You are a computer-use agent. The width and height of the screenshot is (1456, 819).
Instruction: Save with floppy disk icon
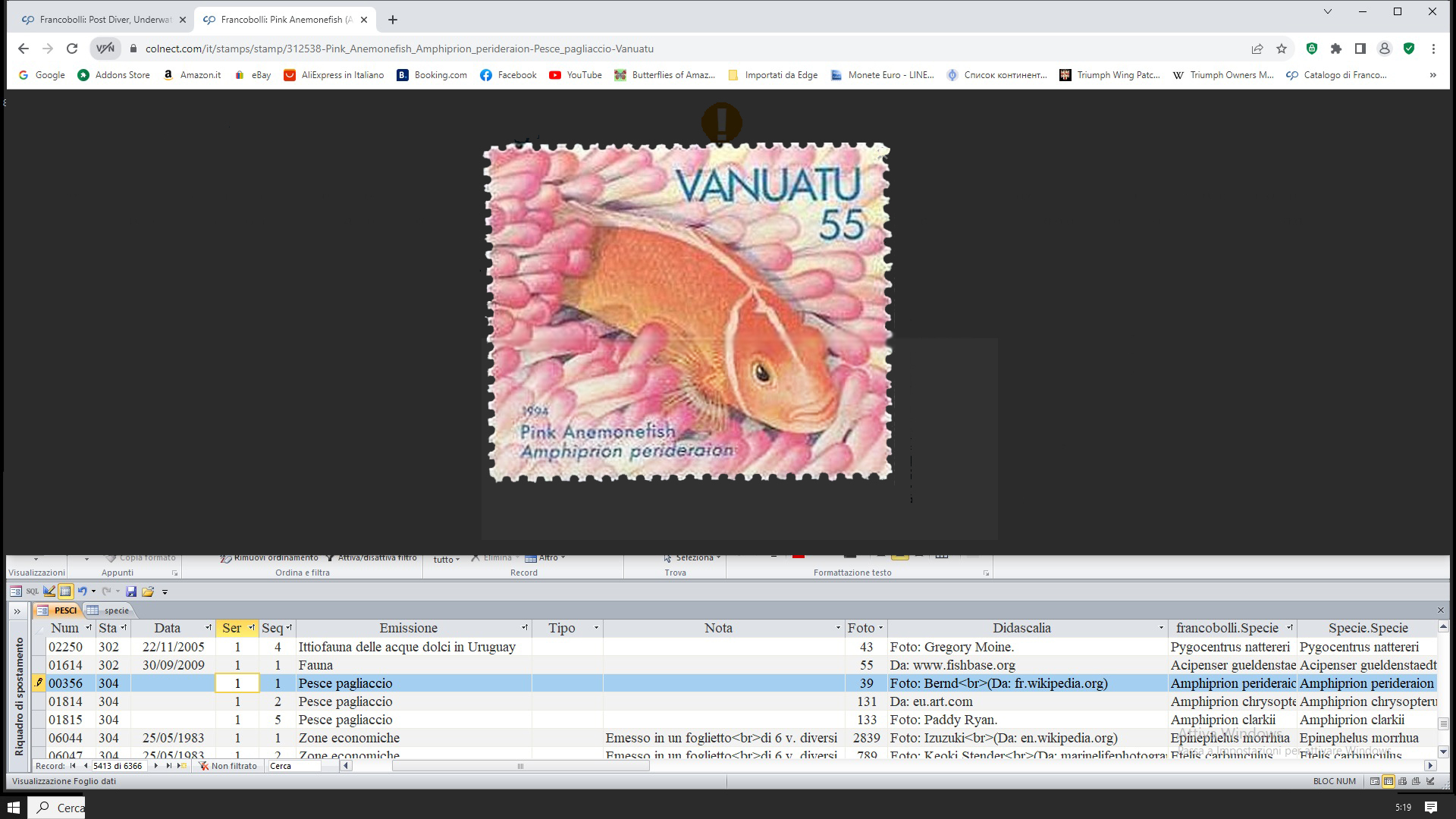(x=131, y=591)
